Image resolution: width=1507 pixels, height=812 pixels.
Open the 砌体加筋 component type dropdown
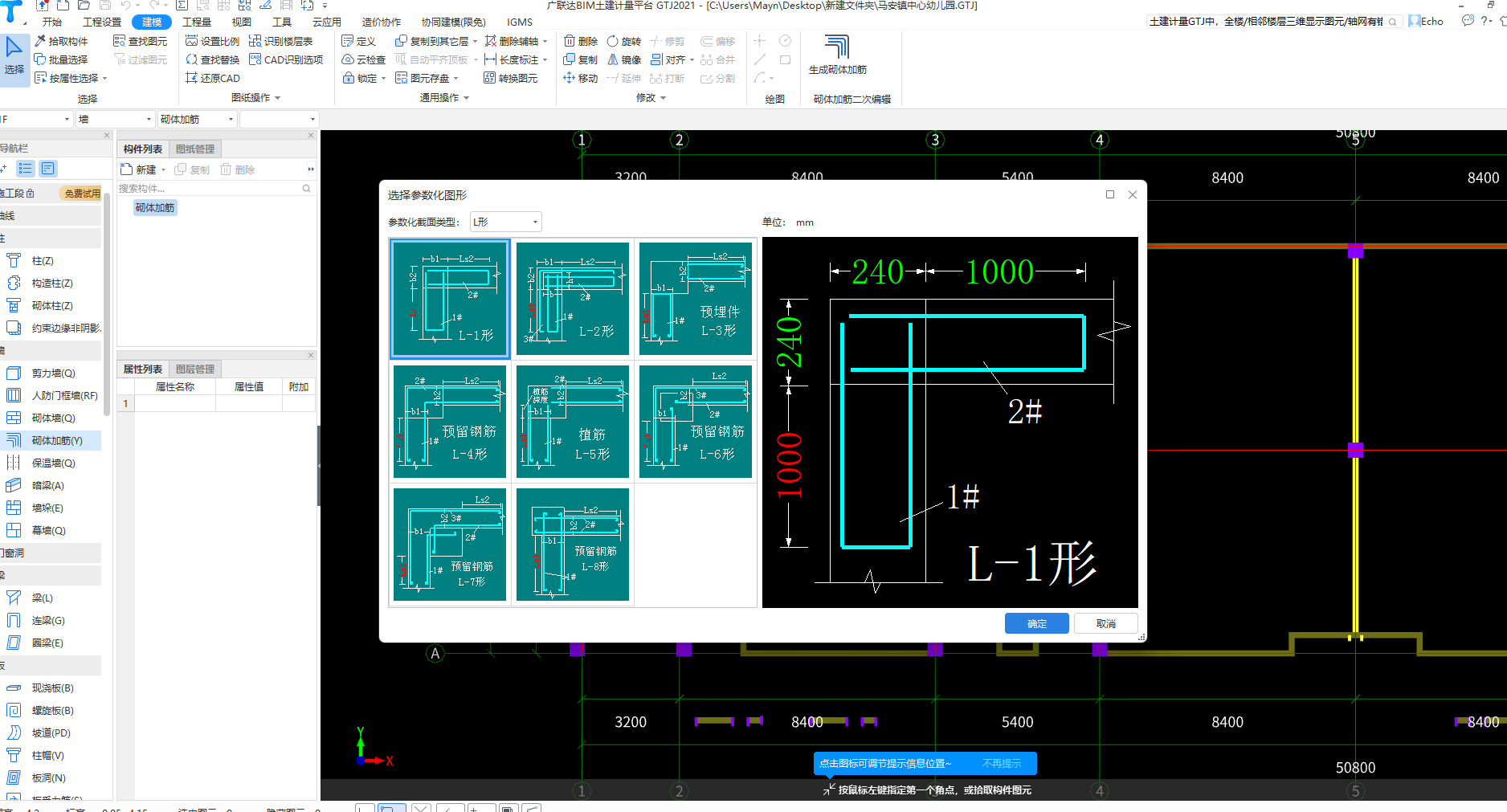pyautogui.click(x=197, y=119)
